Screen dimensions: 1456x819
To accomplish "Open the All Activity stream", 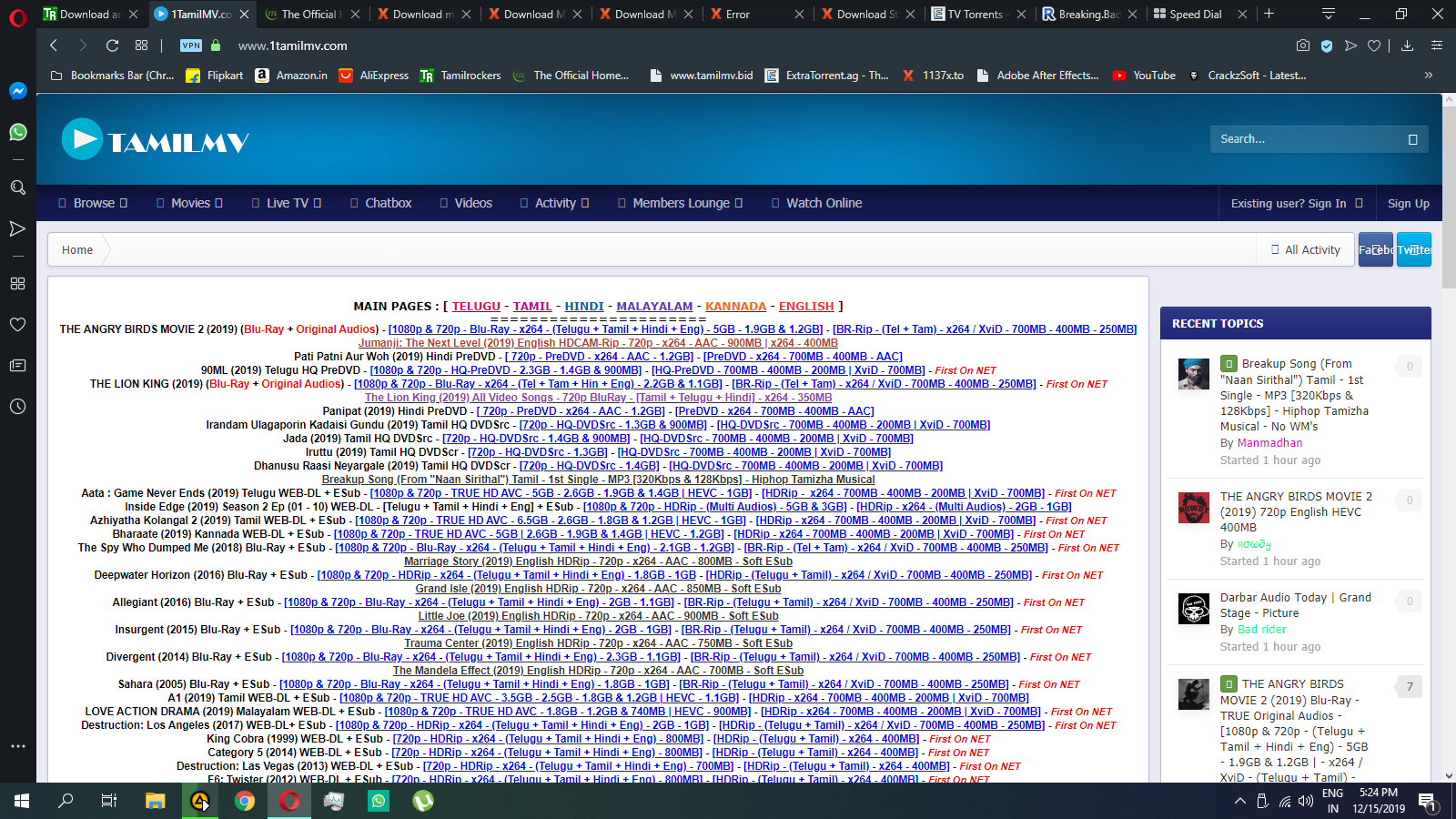I will (1306, 250).
